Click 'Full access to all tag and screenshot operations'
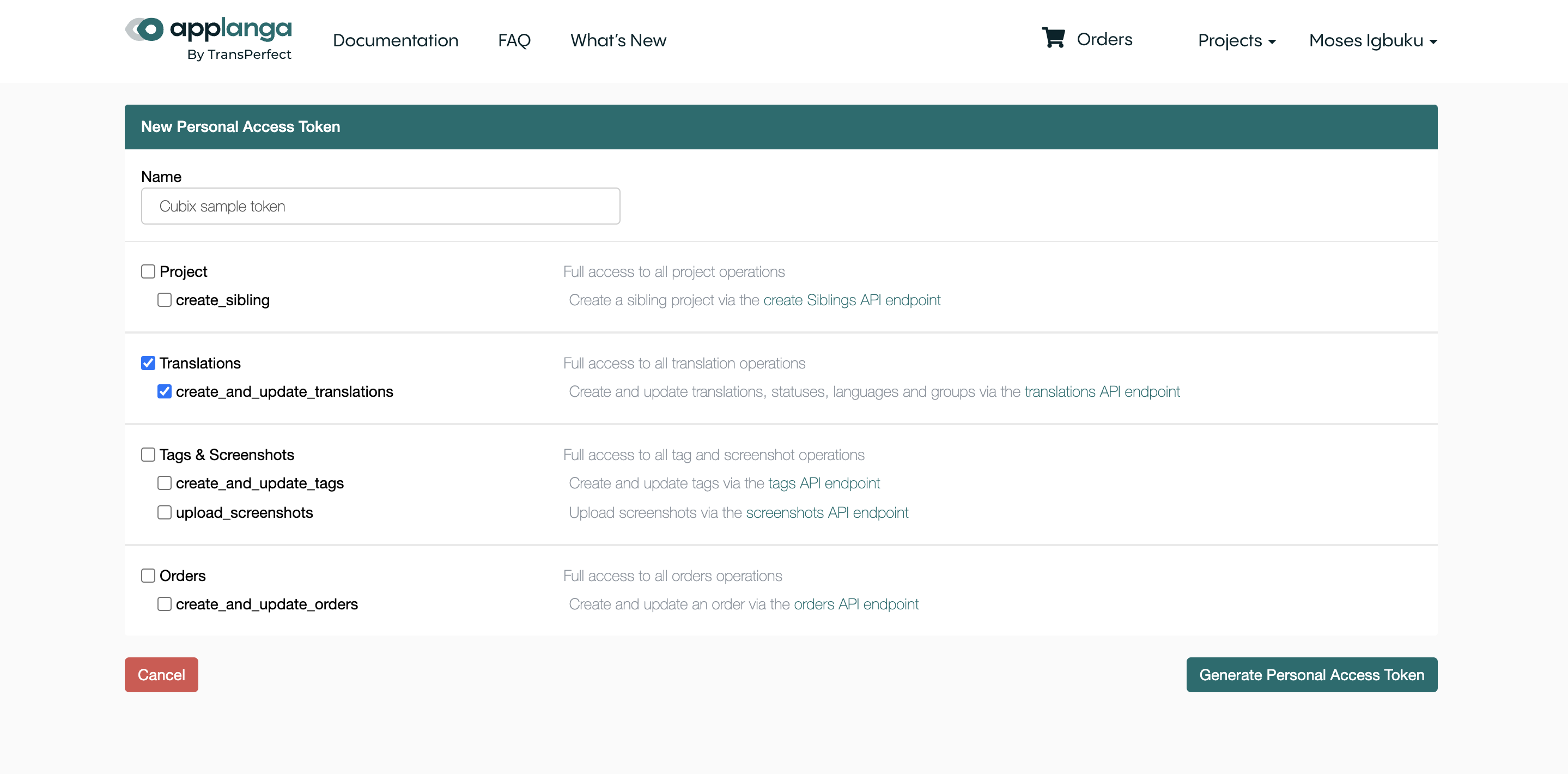This screenshot has width=1568, height=774. (x=713, y=455)
